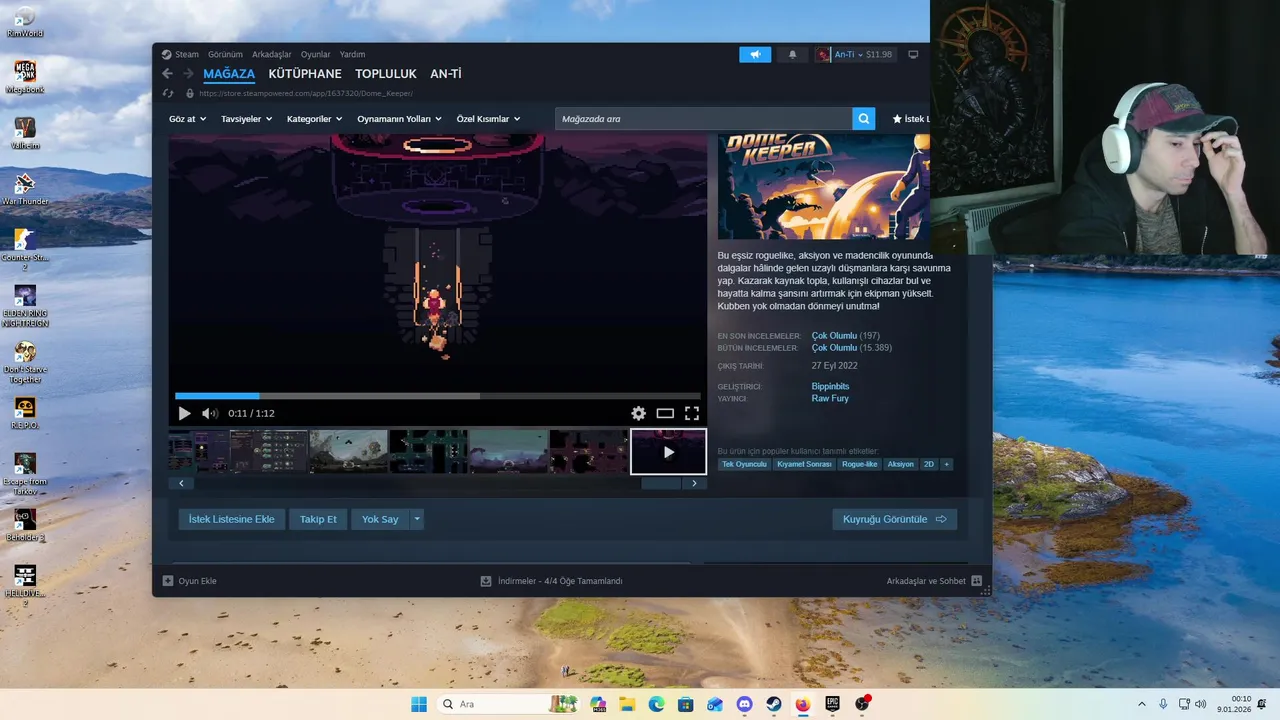The image size is (1280, 720).
Task: Click the Mağazada ara search field
Action: (704, 119)
